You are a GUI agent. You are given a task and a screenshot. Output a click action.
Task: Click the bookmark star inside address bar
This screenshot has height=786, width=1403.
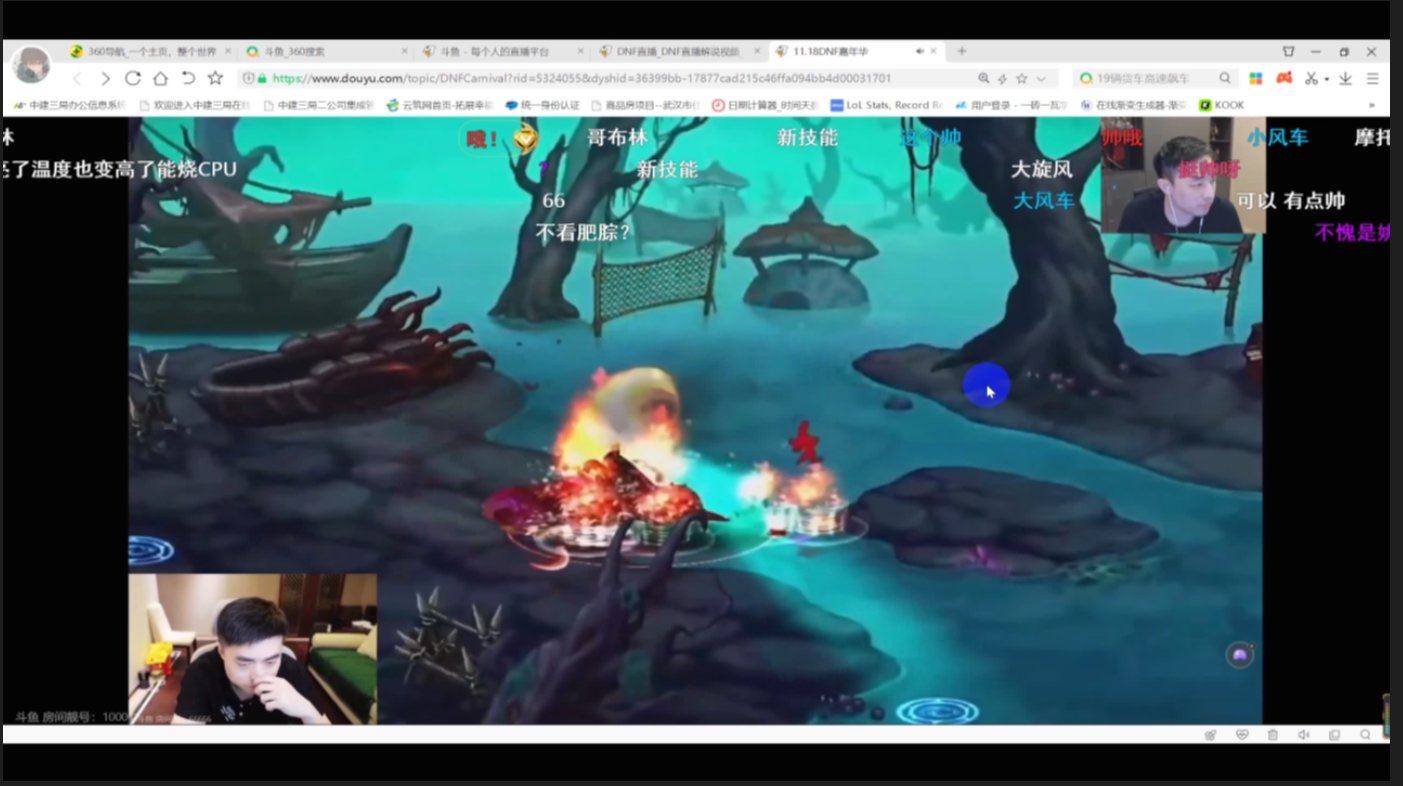[x=1021, y=78]
